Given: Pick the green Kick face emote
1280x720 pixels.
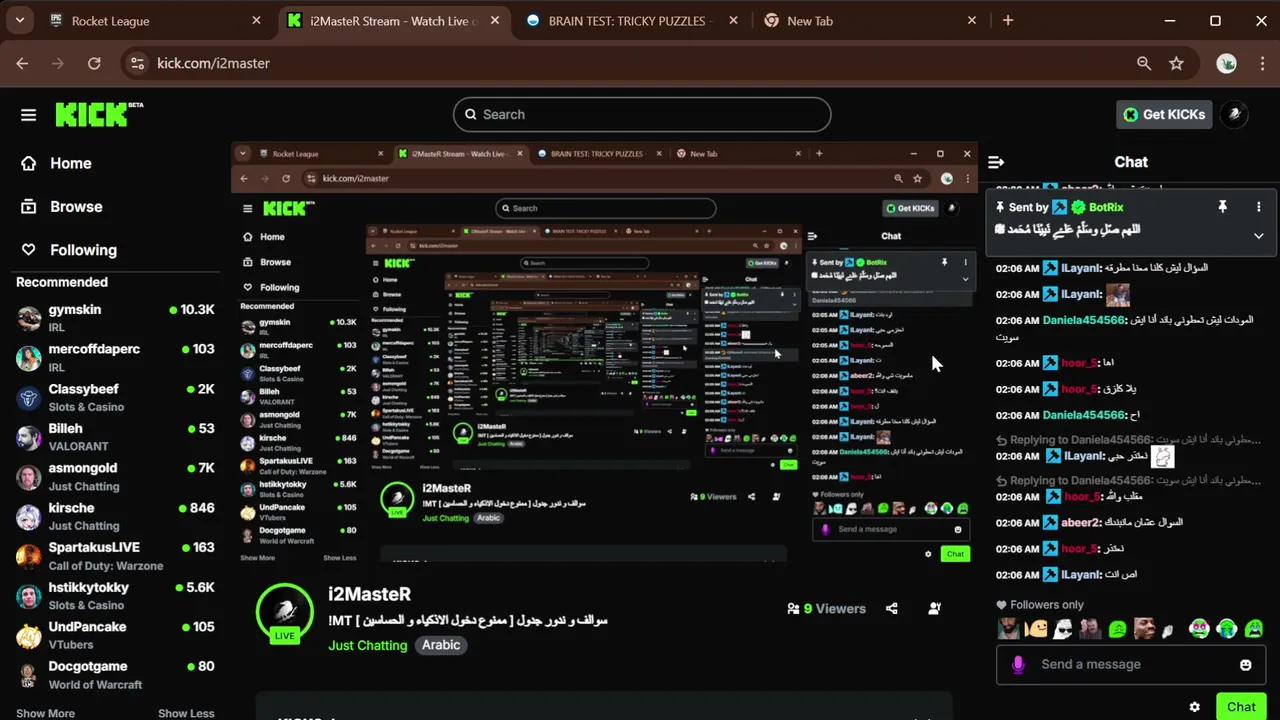Looking at the screenshot, I should (x=1118, y=629).
